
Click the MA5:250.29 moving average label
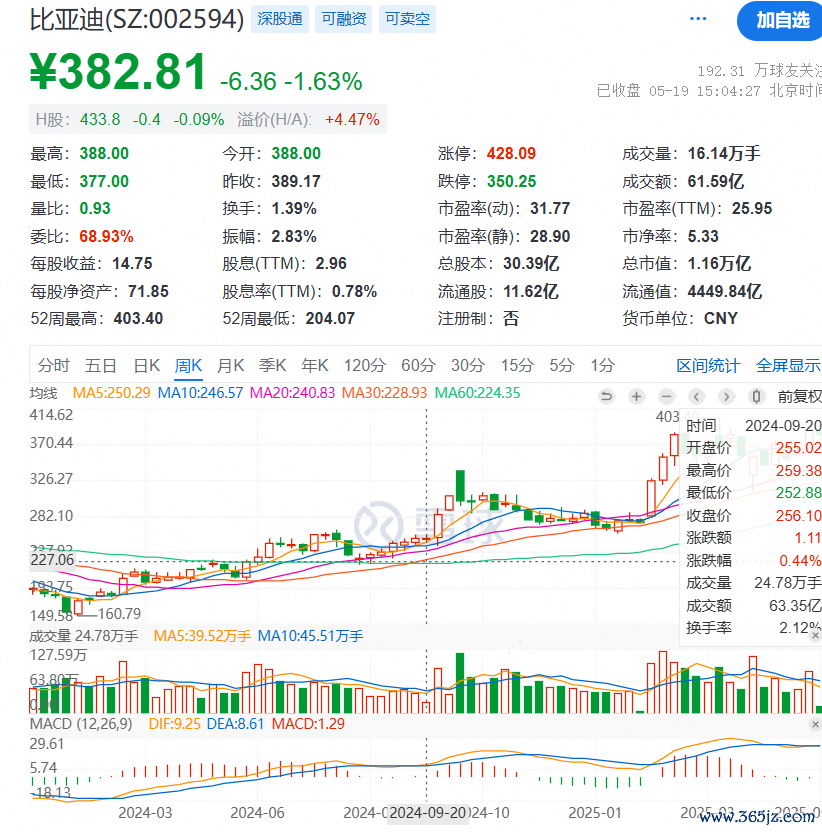click(x=111, y=393)
